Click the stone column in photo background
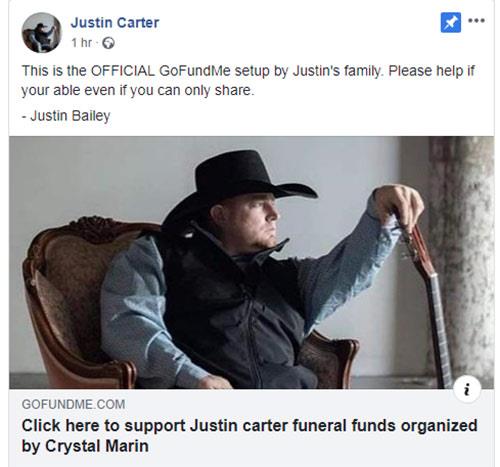This screenshot has height=467, width=500. (460, 258)
